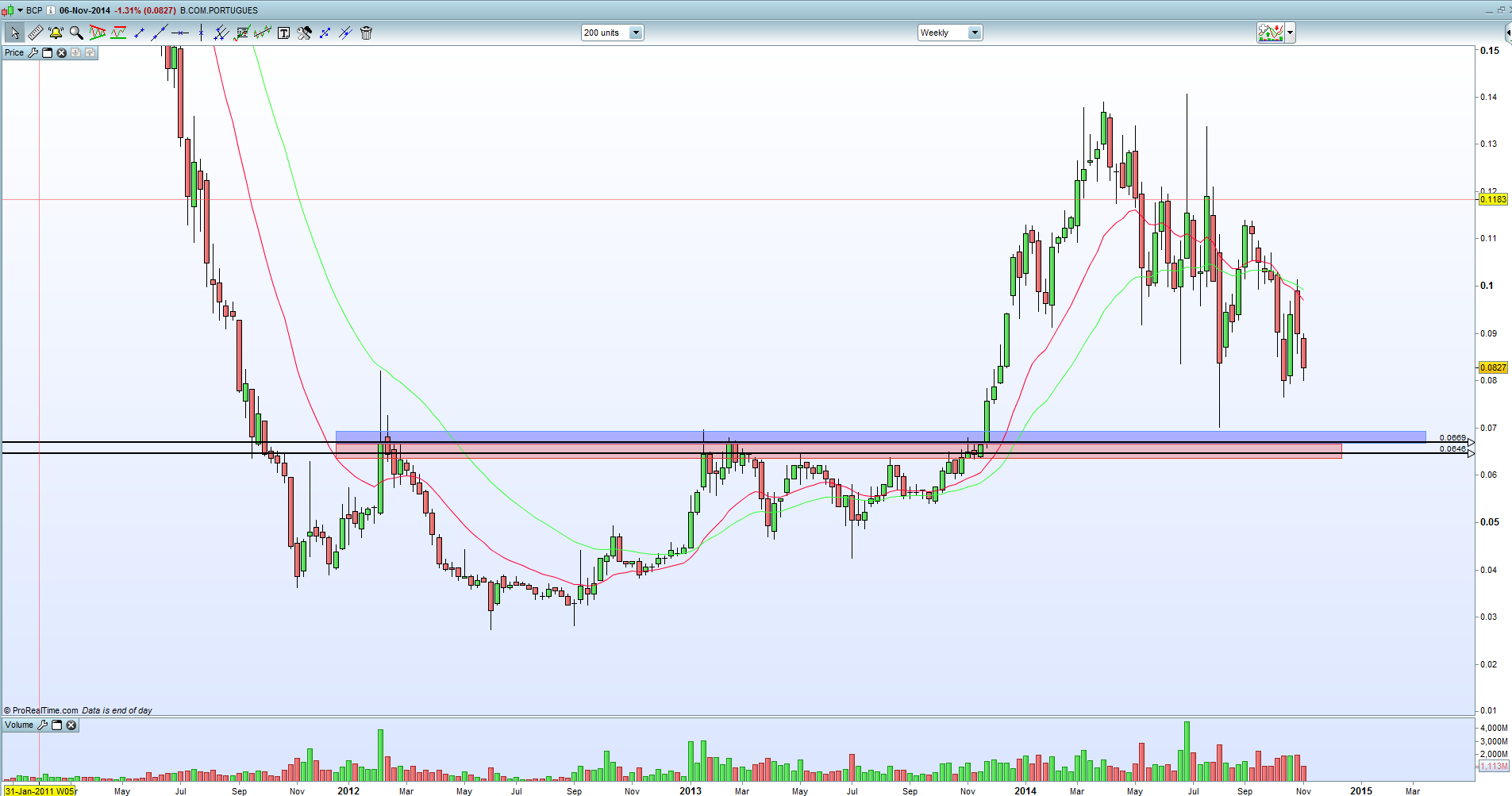Click the trash can delete objects icon
The image size is (1512, 796).
(x=366, y=33)
